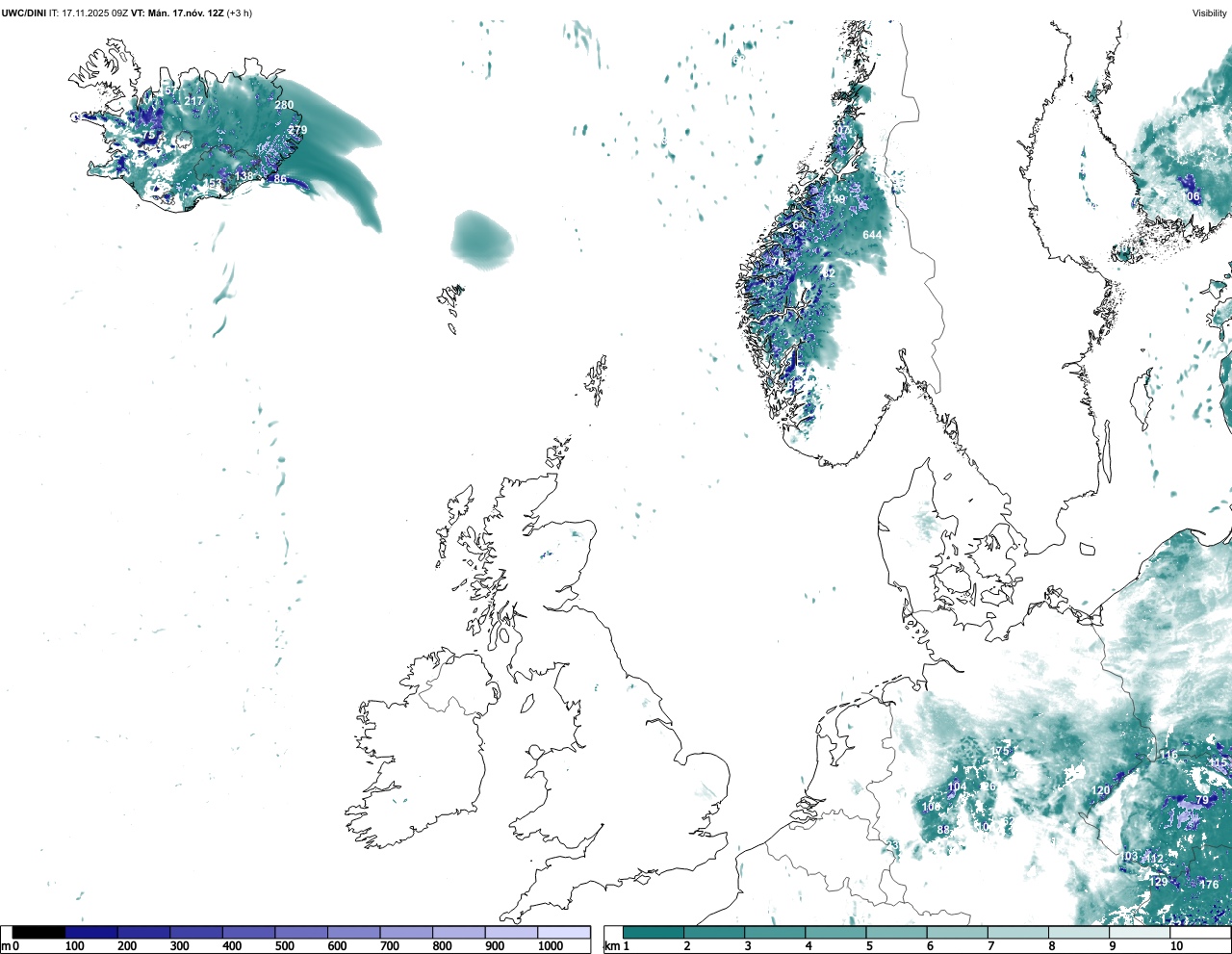Image resolution: width=1232 pixels, height=954 pixels.
Task: Click the 1000 tick label on meter scale
Action: [x=551, y=946]
